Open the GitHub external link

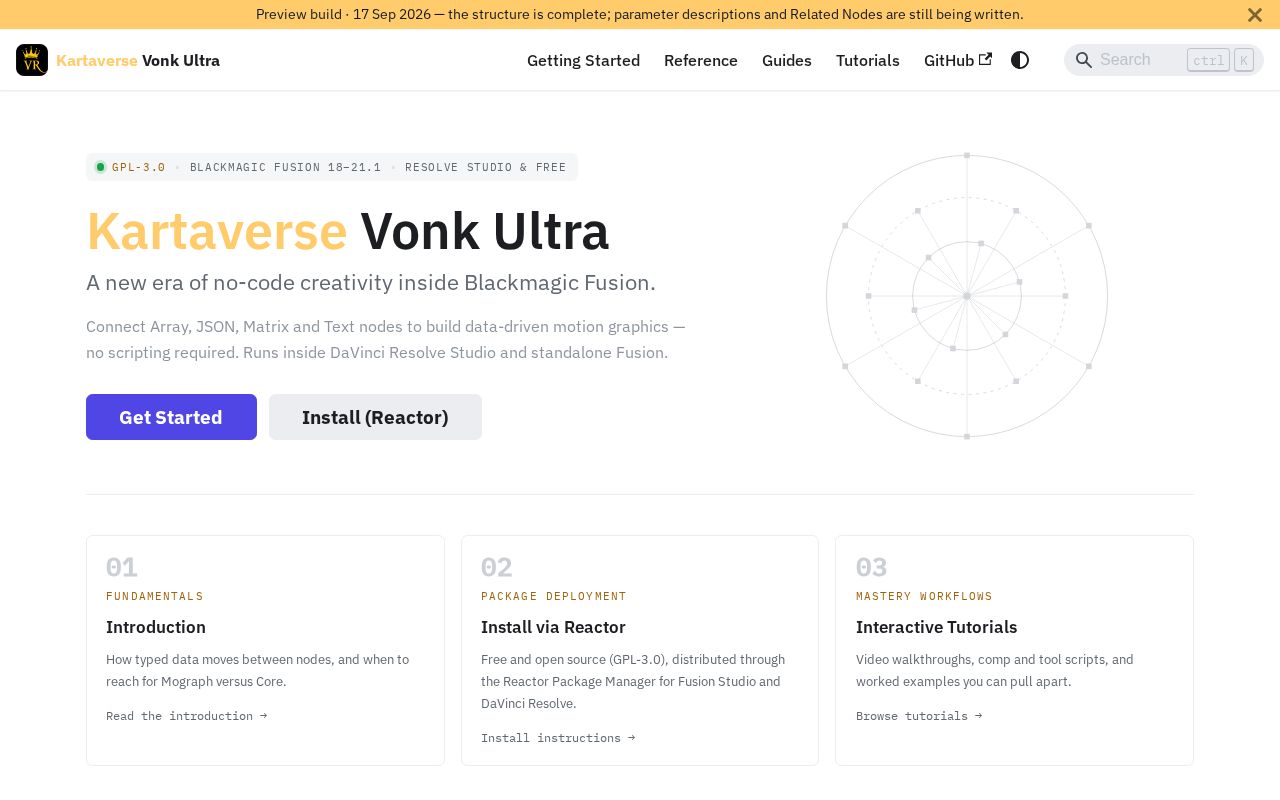coord(958,60)
